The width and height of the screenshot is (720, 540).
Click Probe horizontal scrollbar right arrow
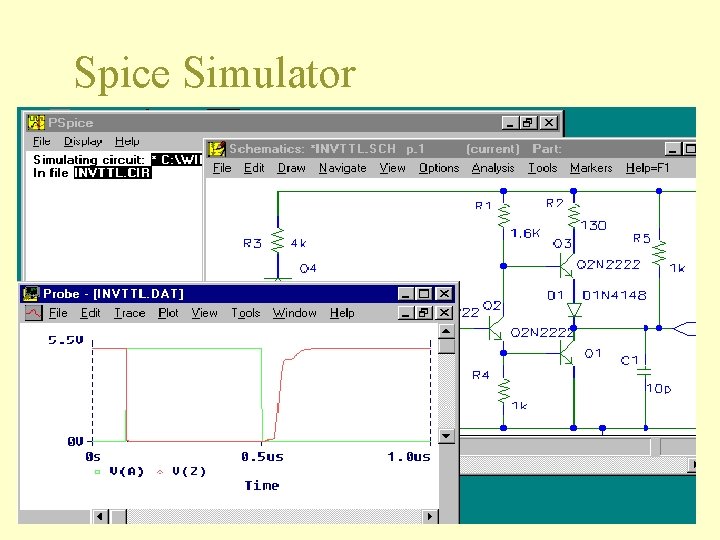point(430,517)
